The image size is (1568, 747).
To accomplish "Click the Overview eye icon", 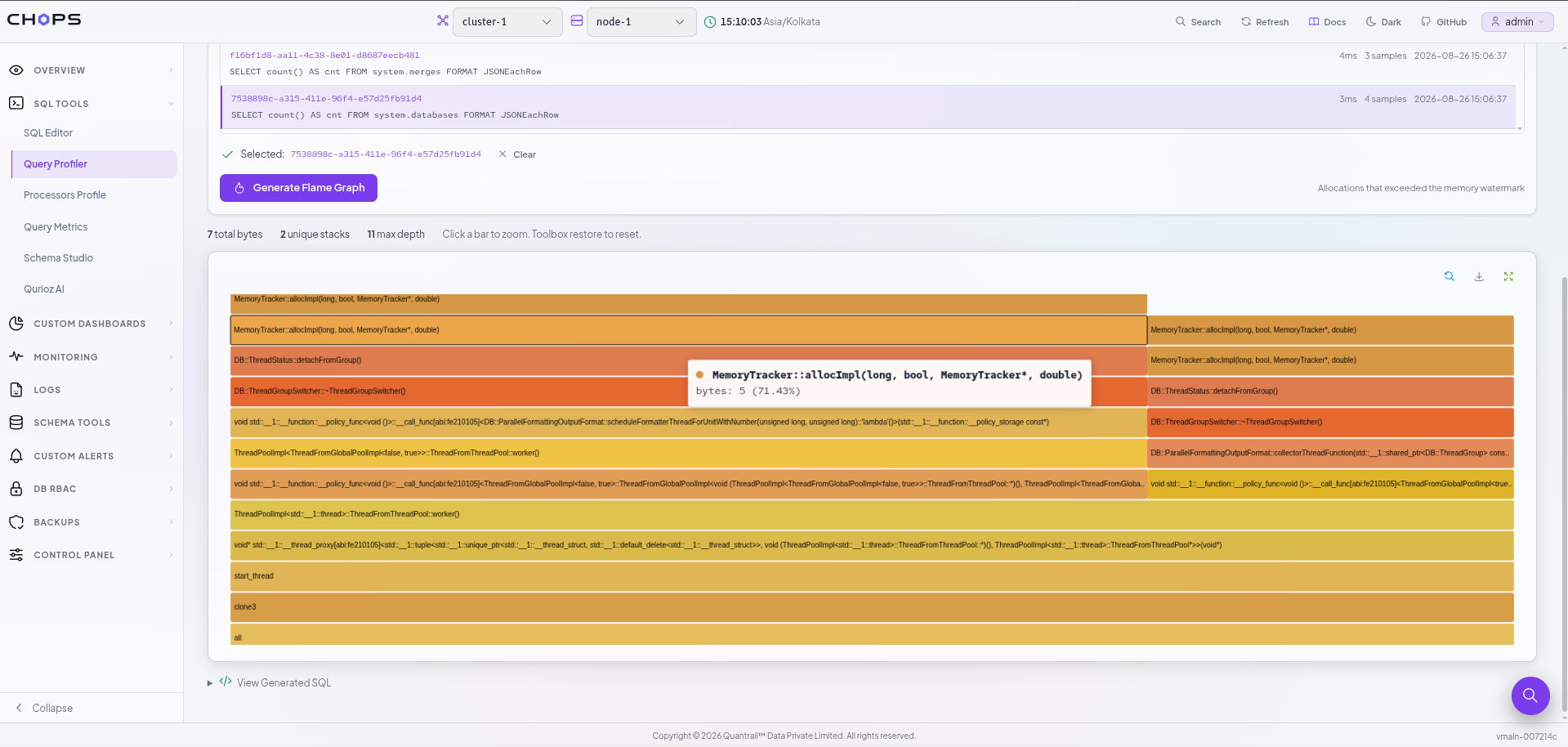I will click(16, 70).
